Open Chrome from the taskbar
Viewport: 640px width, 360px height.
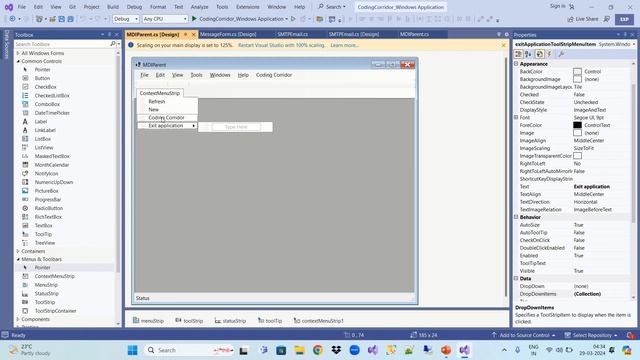pos(318,350)
